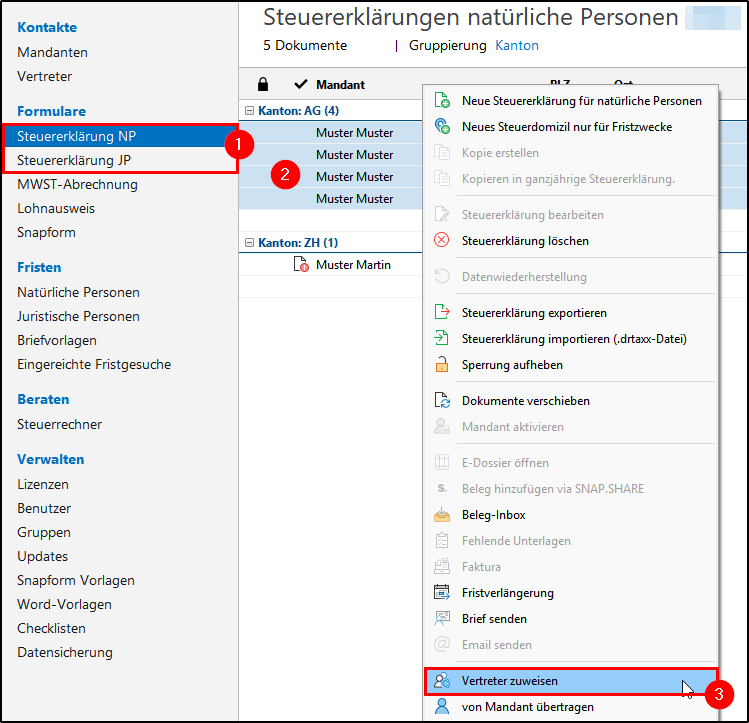Collapse the Kanton: AG group

click(x=249, y=111)
